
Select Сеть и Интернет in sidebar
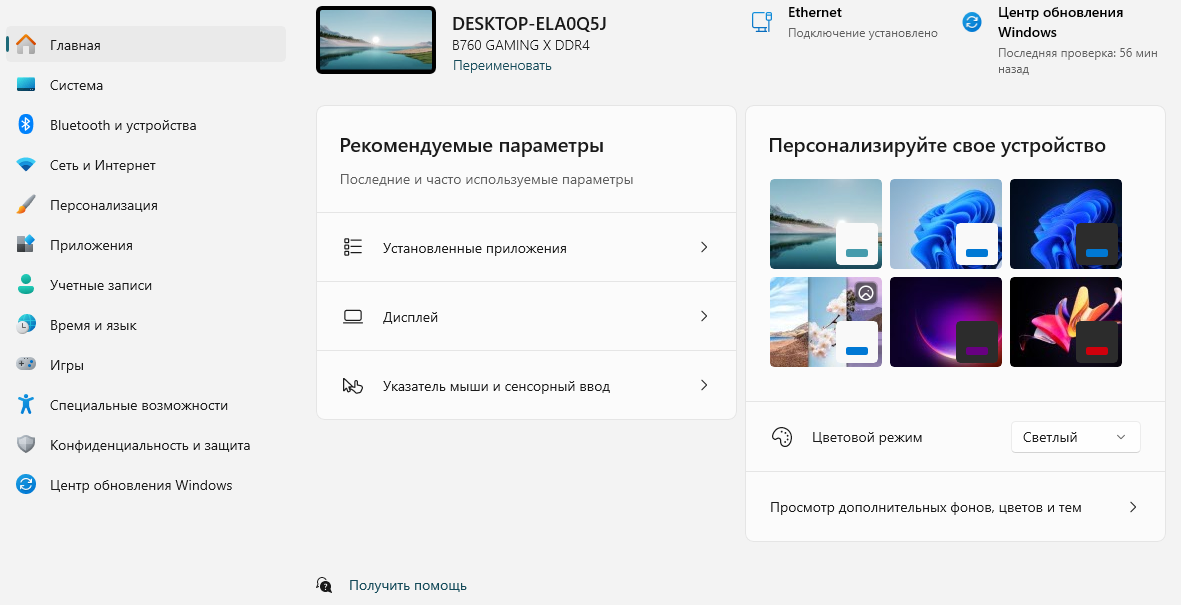click(x=146, y=165)
